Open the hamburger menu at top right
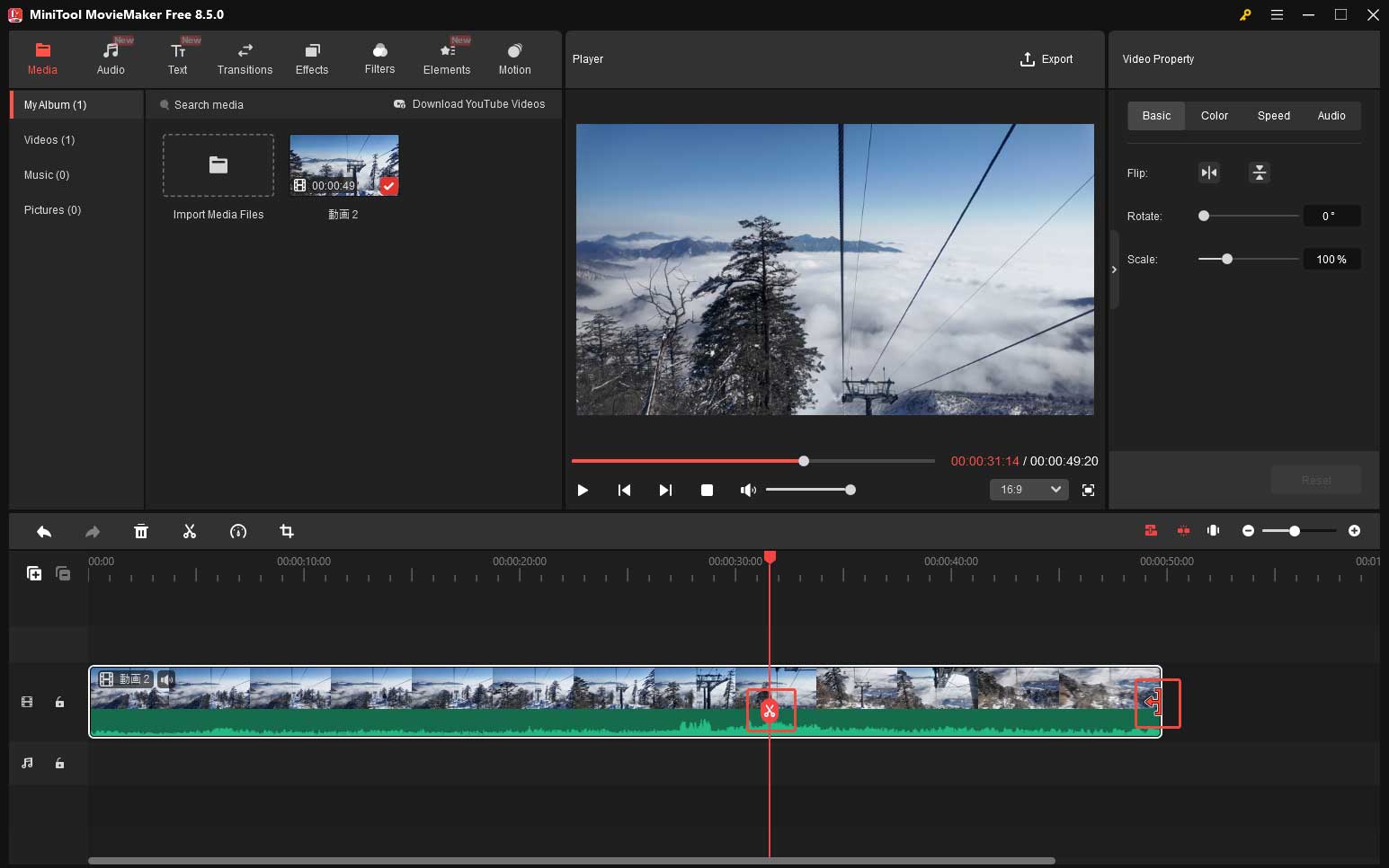 click(x=1278, y=14)
